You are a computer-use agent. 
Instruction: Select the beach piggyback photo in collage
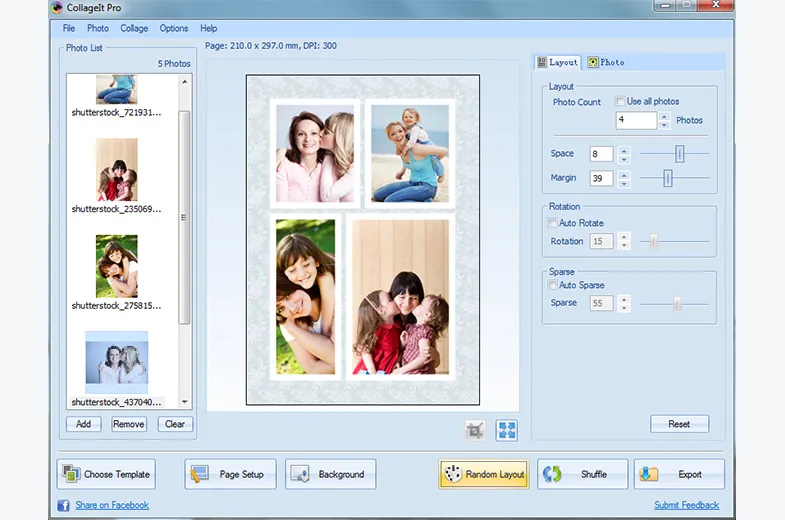point(410,153)
